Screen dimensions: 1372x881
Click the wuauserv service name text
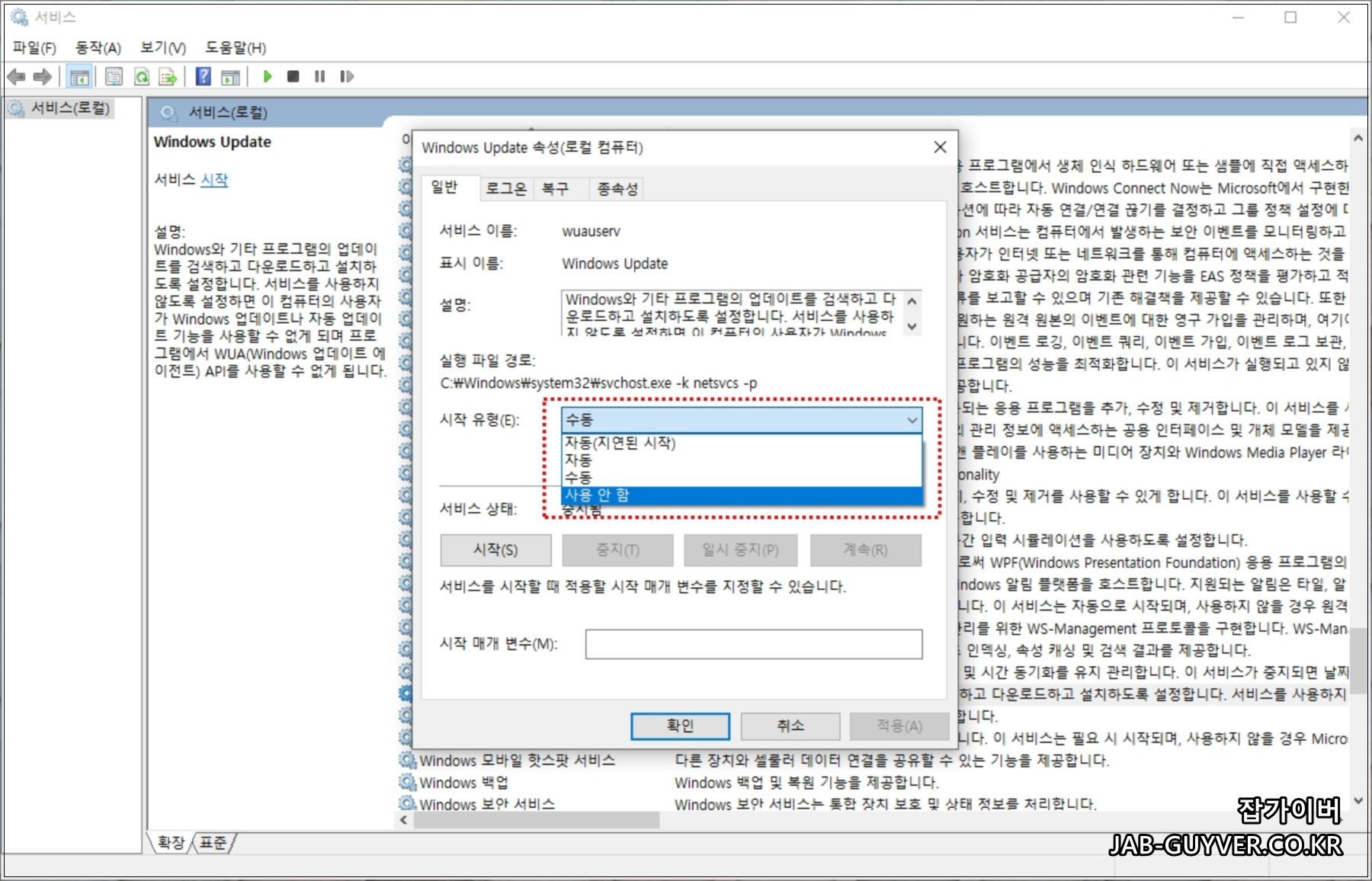point(591,232)
